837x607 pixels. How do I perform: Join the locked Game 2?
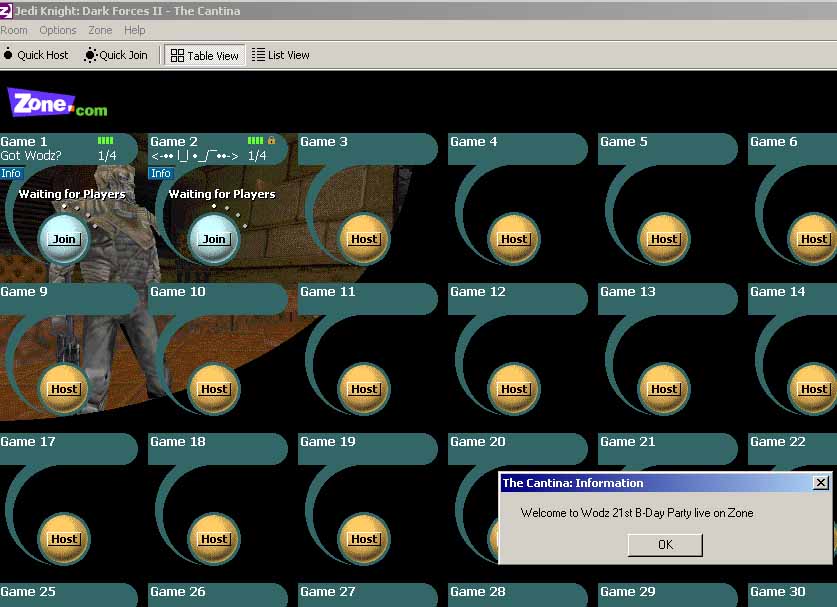click(214, 239)
